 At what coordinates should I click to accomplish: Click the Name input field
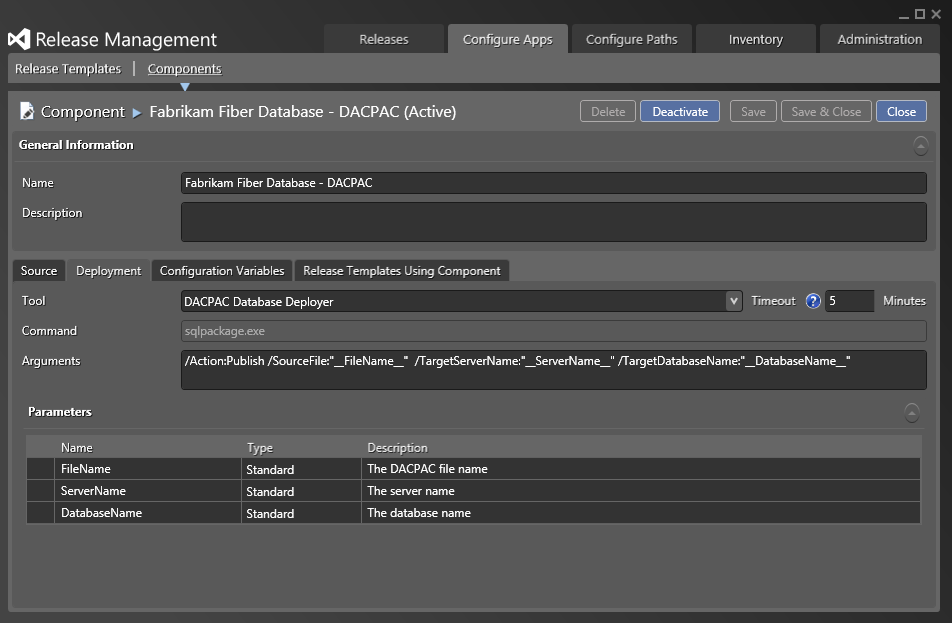(x=554, y=183)
